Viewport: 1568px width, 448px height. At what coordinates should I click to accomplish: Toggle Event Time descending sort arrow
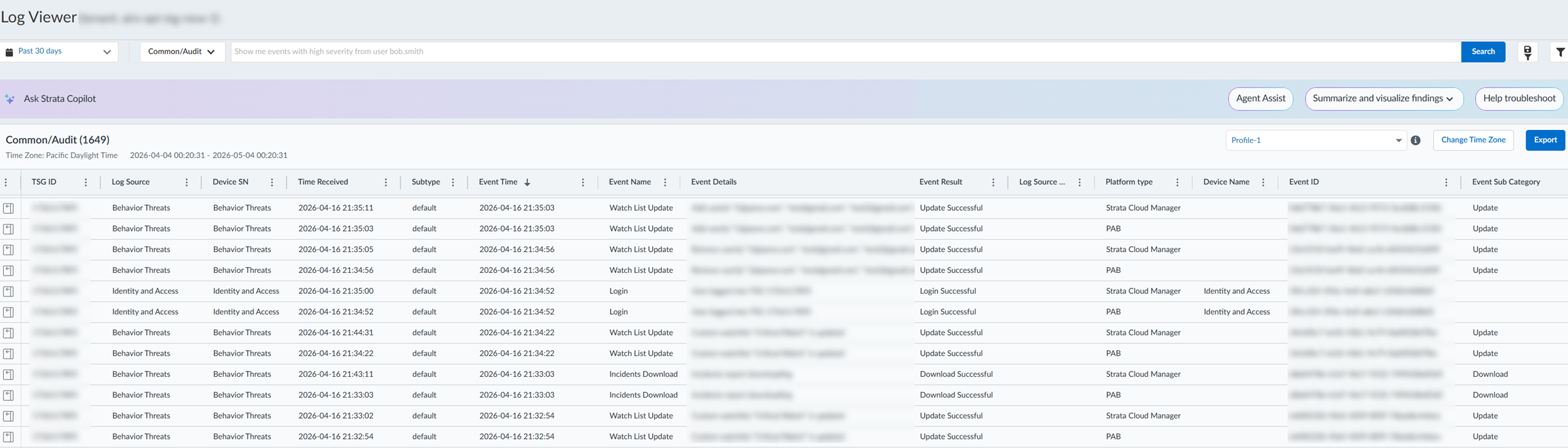point(527,182)
